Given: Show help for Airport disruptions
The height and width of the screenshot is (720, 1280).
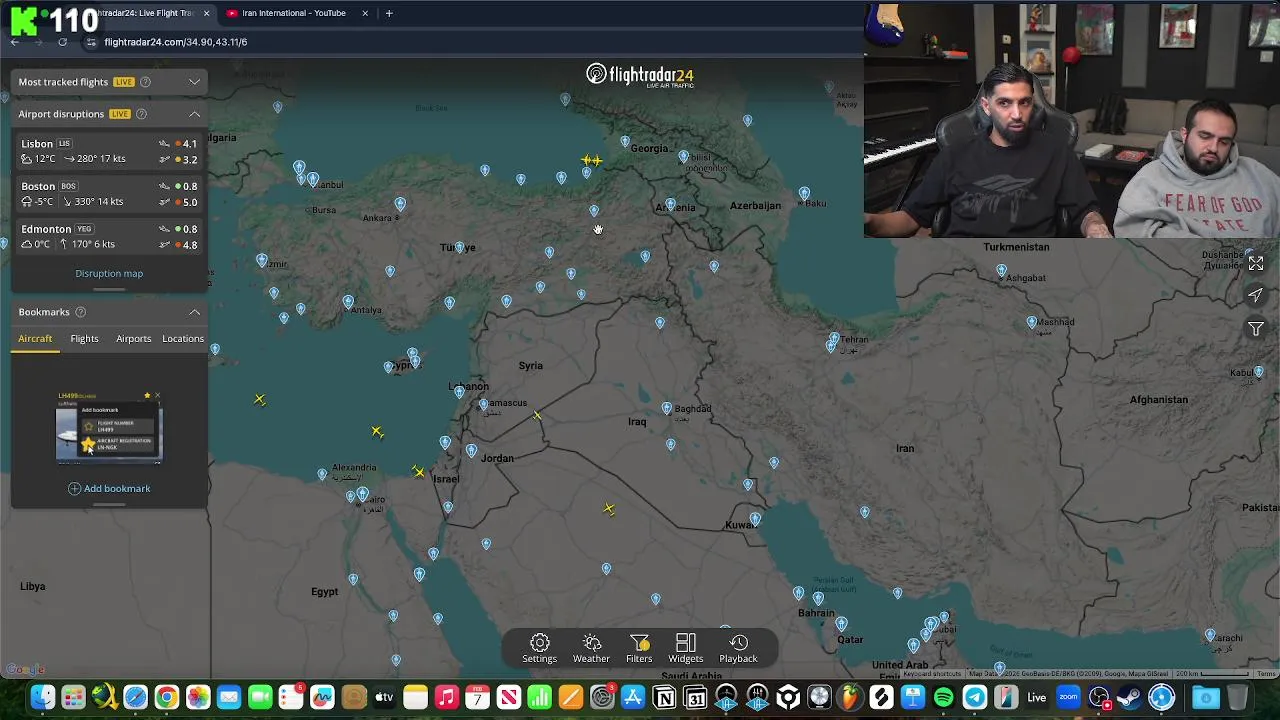Looking at the screenshot, I should (141, 114).
